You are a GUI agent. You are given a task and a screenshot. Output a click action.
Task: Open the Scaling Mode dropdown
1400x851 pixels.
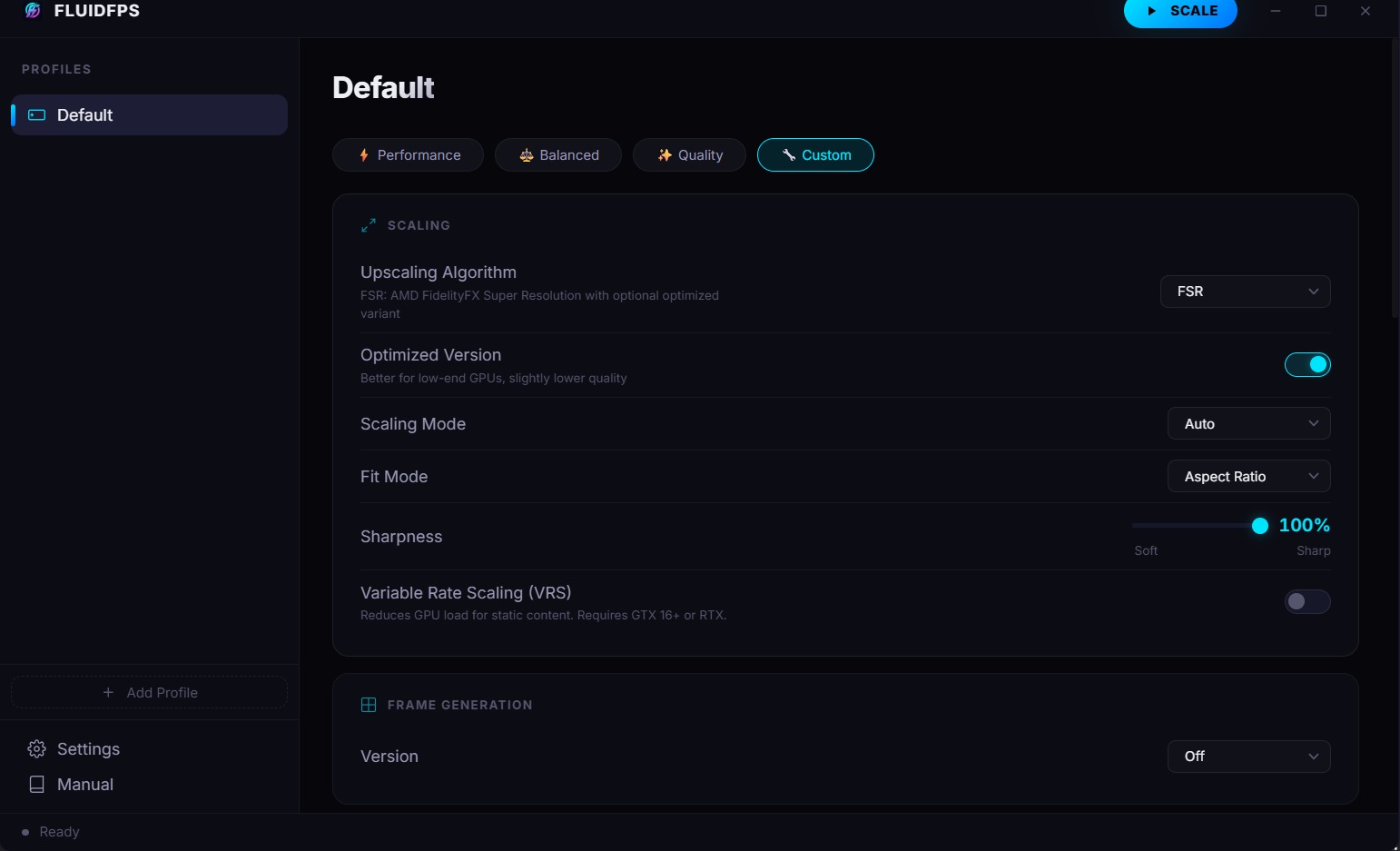click(1248, 423)
